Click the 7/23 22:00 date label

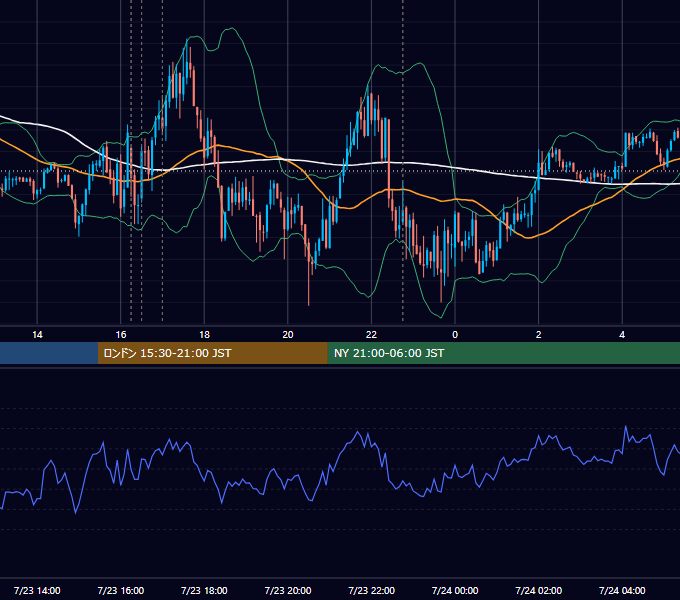click(372, 590)
